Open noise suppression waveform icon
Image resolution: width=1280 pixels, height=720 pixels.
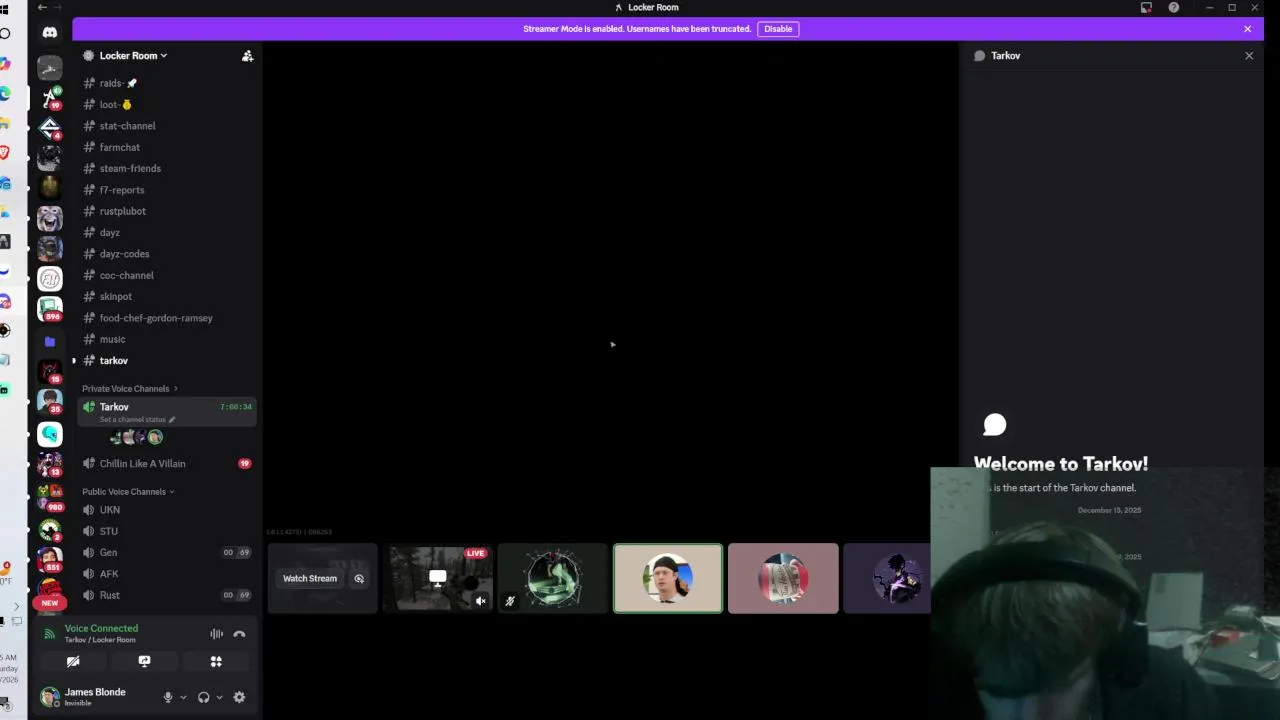click(x=216, y=634)
